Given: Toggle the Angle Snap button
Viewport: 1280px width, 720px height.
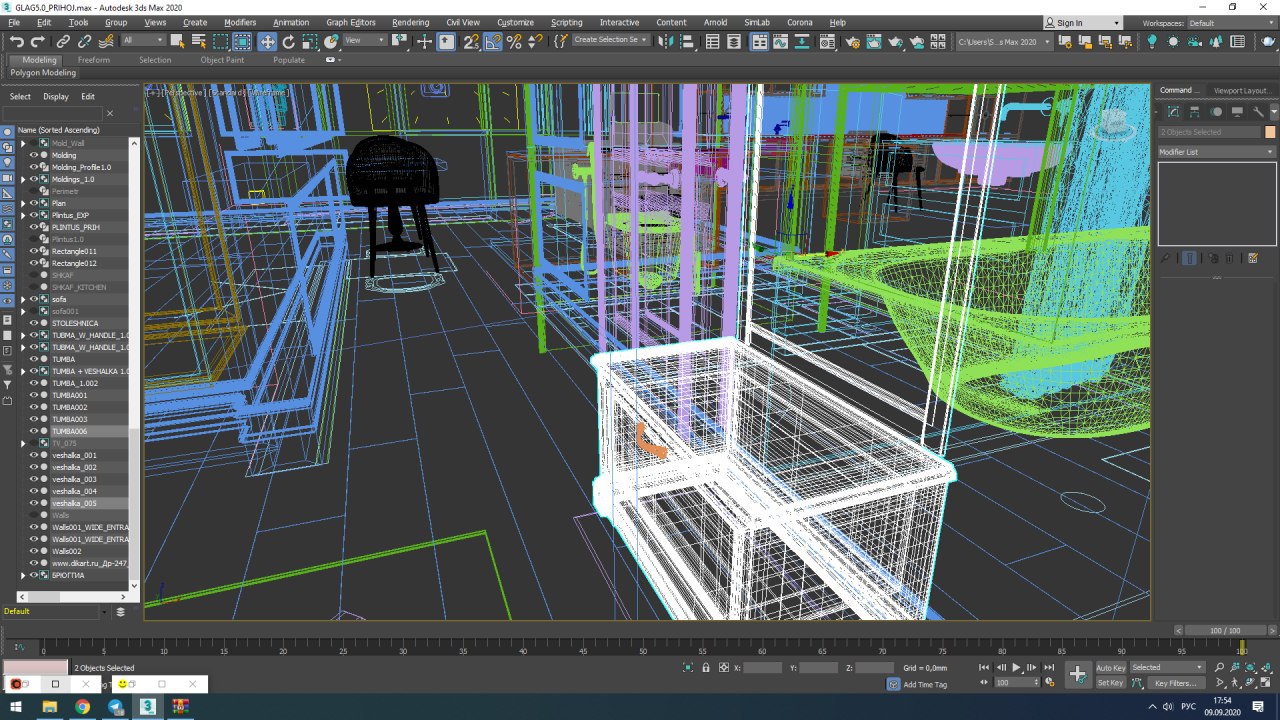Looking at the screenshot, I should coord(493,41).
